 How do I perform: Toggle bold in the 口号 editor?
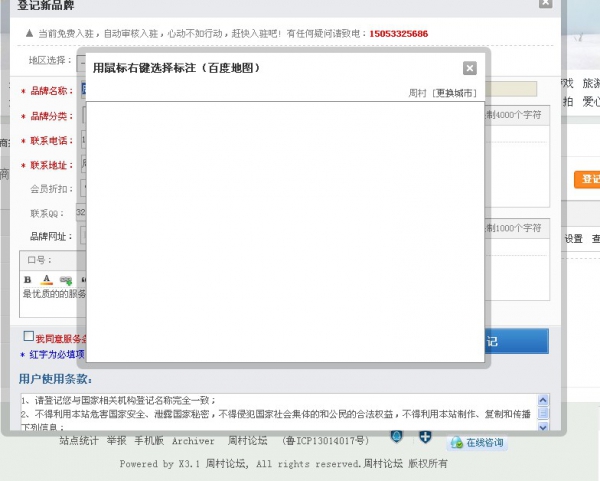point(28,280)
